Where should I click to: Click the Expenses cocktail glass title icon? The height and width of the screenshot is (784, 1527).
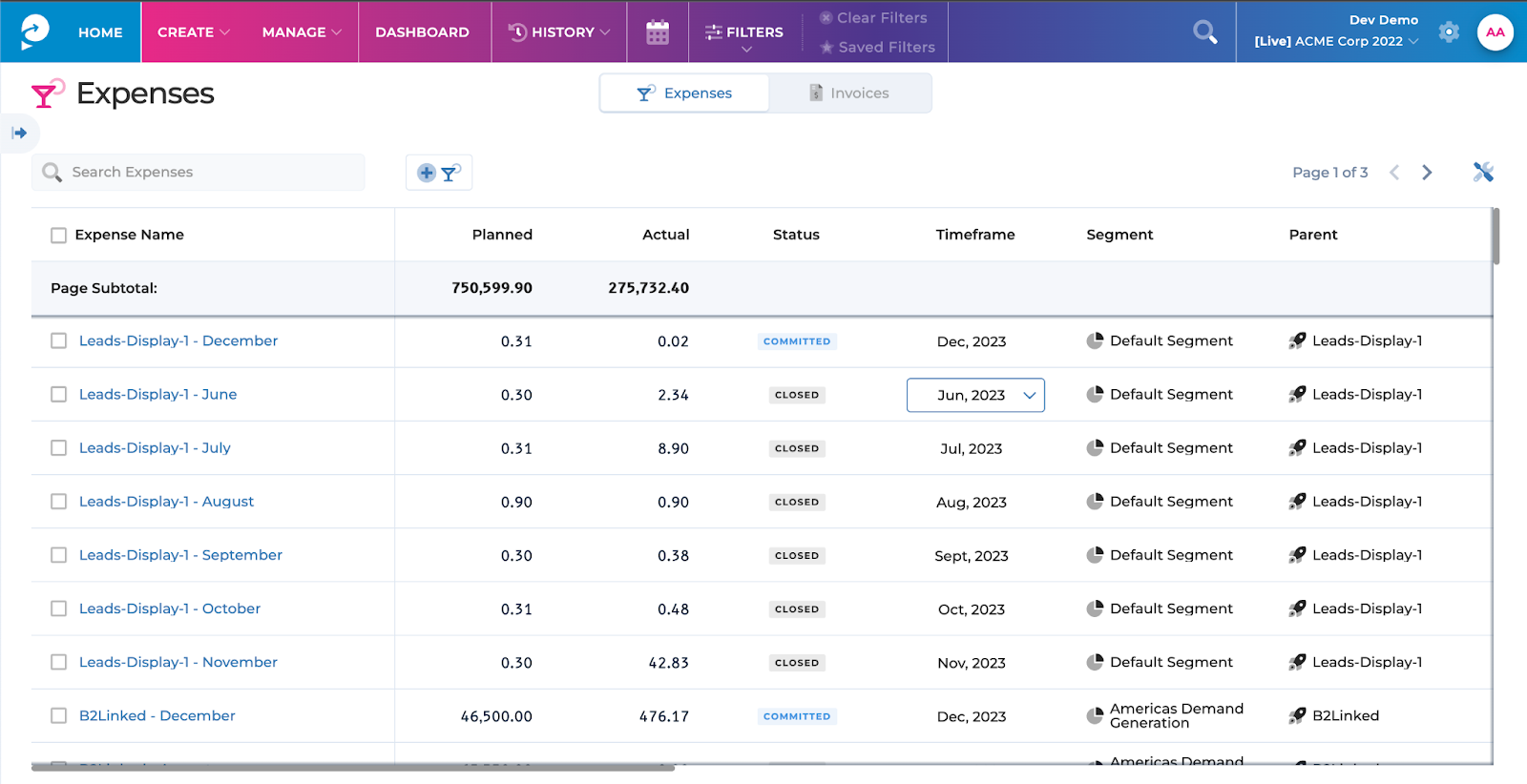48,93
